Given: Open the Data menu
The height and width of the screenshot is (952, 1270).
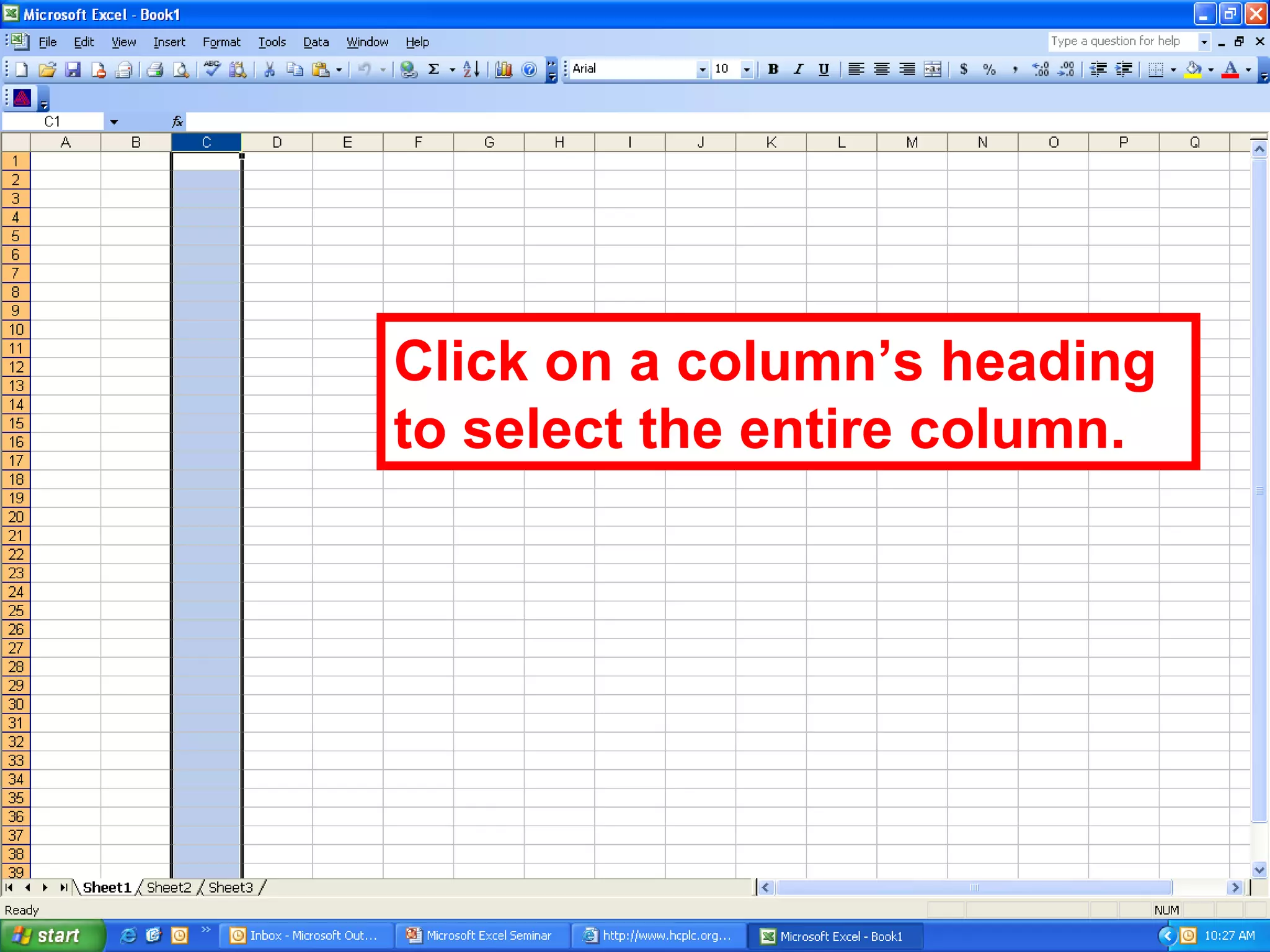Looking at the screenshot, I should click(316, 42).
